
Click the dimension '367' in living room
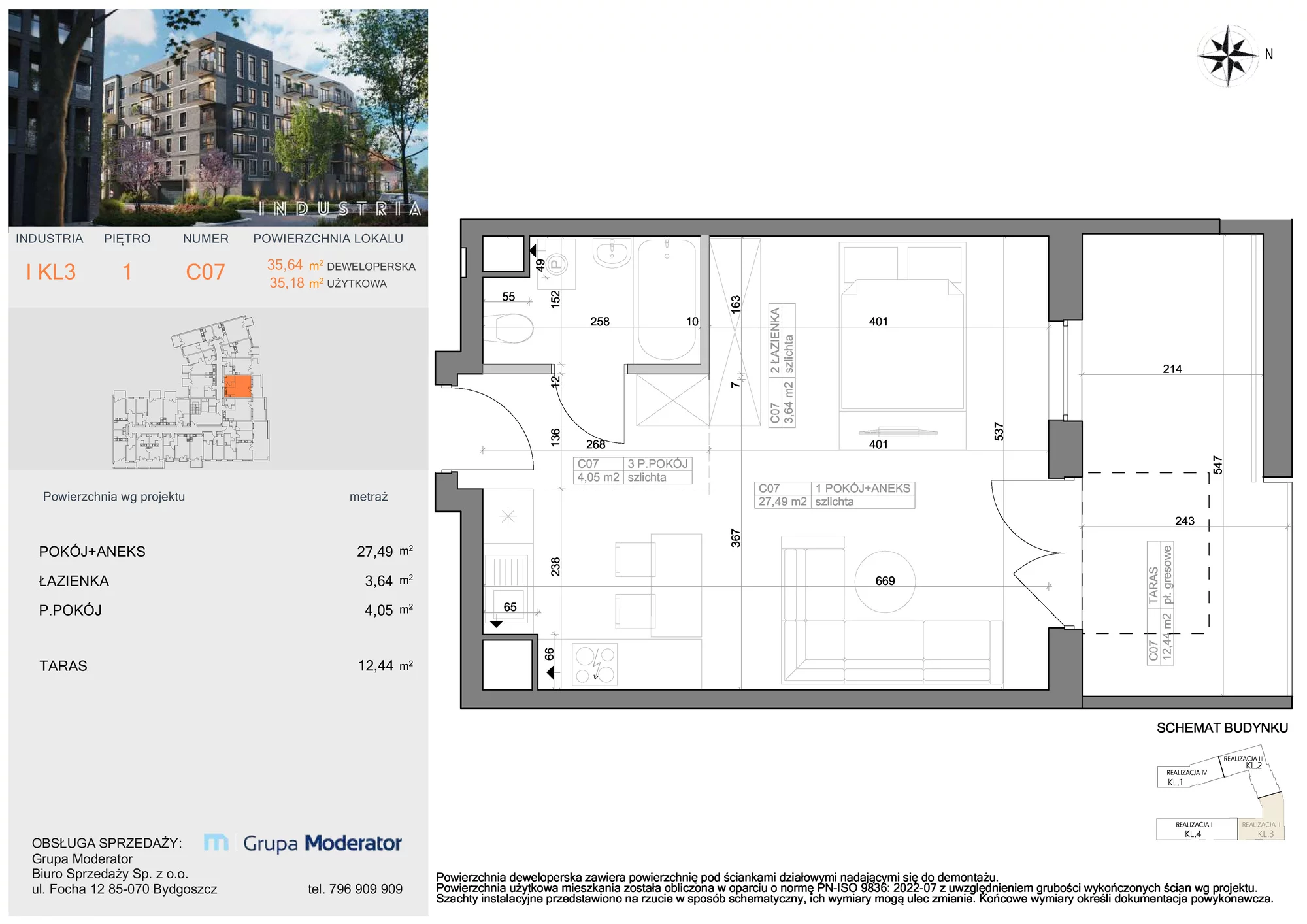point(735,538)
